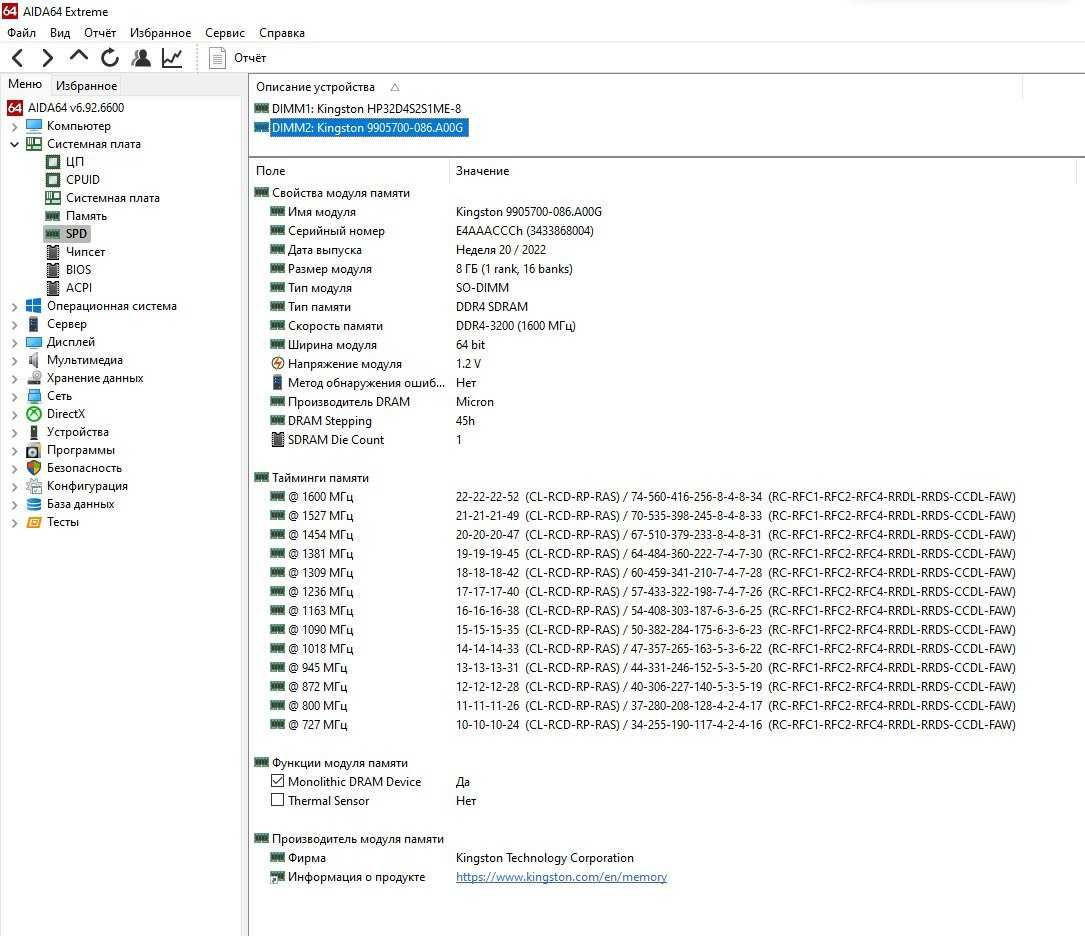1085x936 pixels.
Task: Toggle the Thermal Sensor checkbox
Action: (277, 800)
